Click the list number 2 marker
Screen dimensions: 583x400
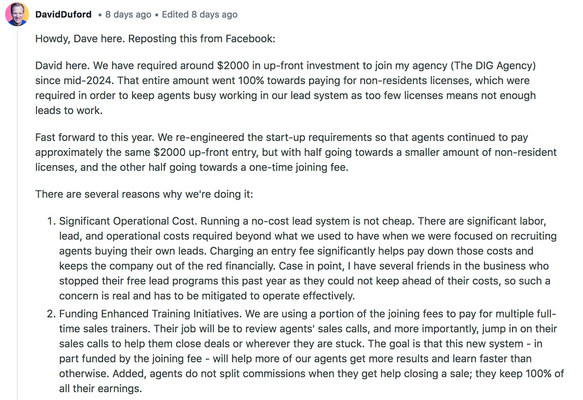(51, 314)
